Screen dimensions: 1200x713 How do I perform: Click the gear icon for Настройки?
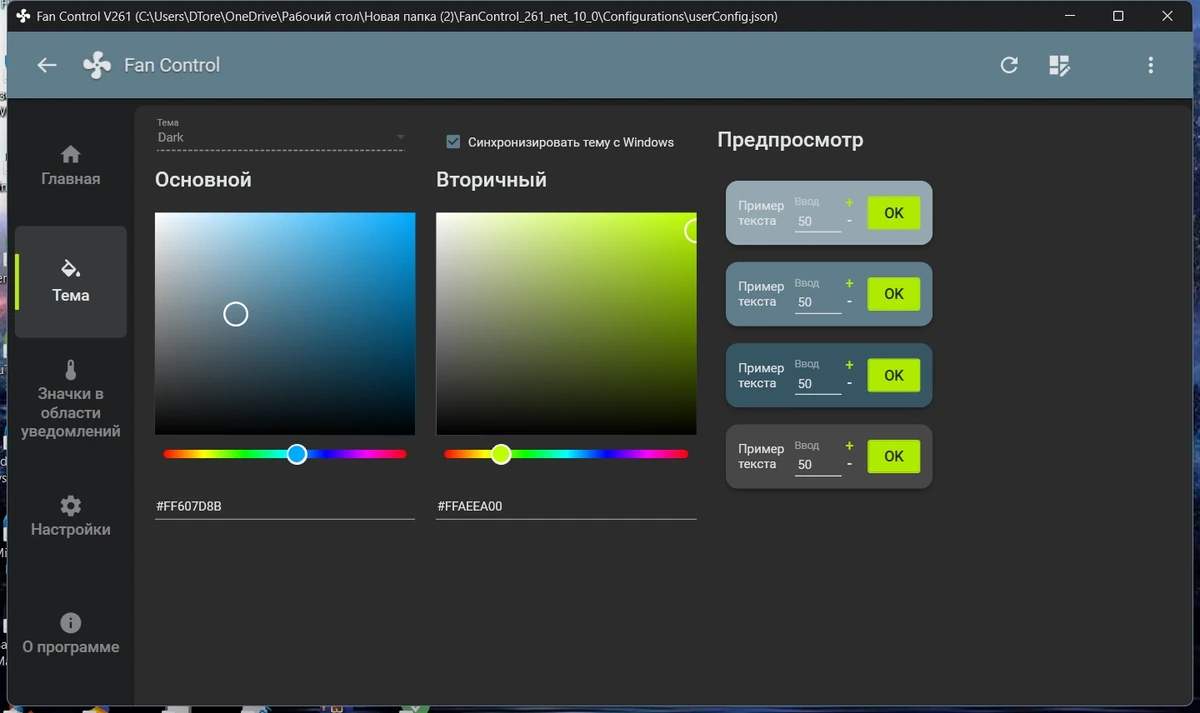pyautogui.click(x=70, y=505)
